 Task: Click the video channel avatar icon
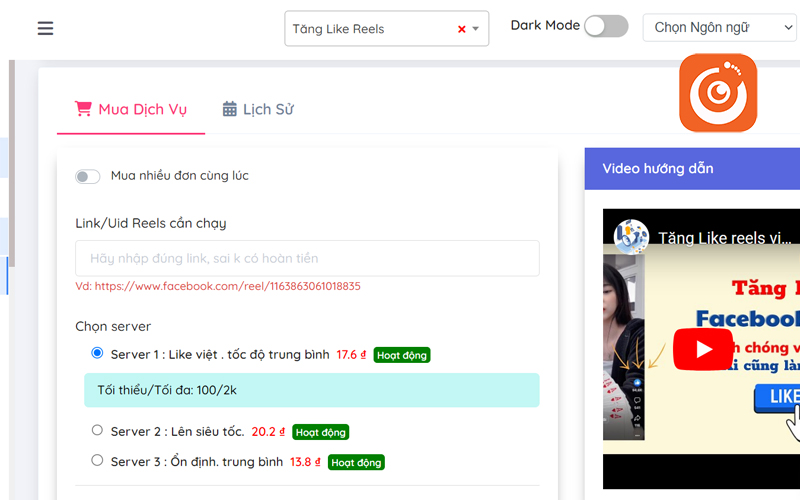[x=631, y=237]
